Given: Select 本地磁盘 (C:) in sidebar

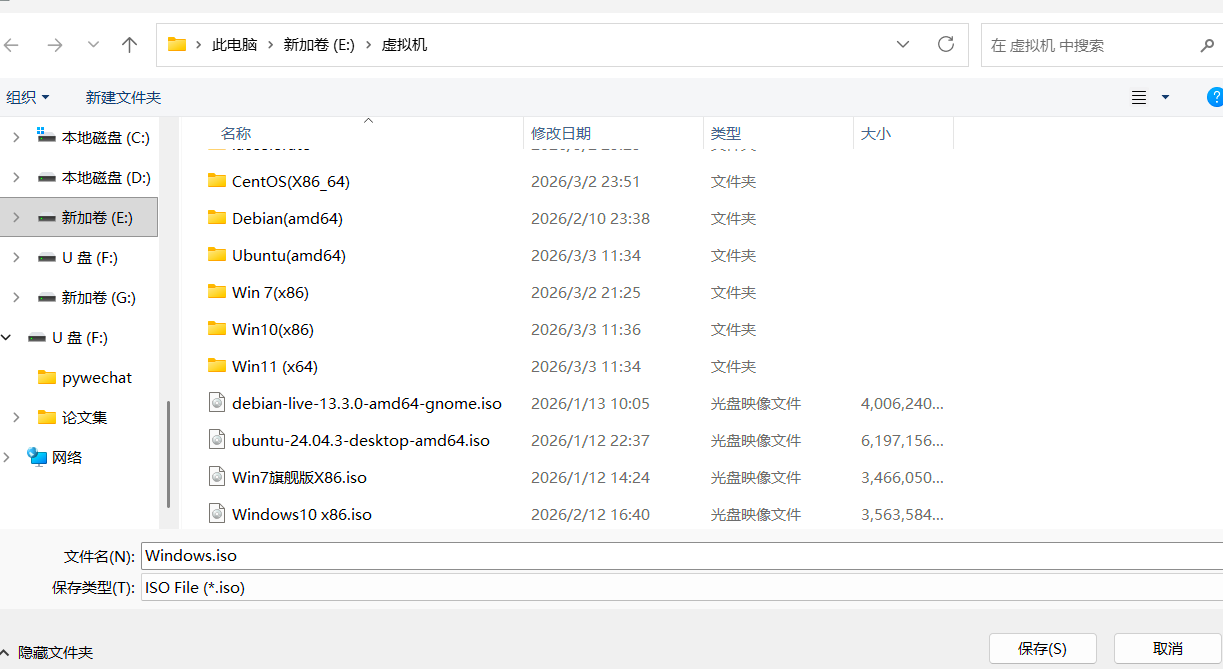Looking at the screenshot, I should 105,137.
